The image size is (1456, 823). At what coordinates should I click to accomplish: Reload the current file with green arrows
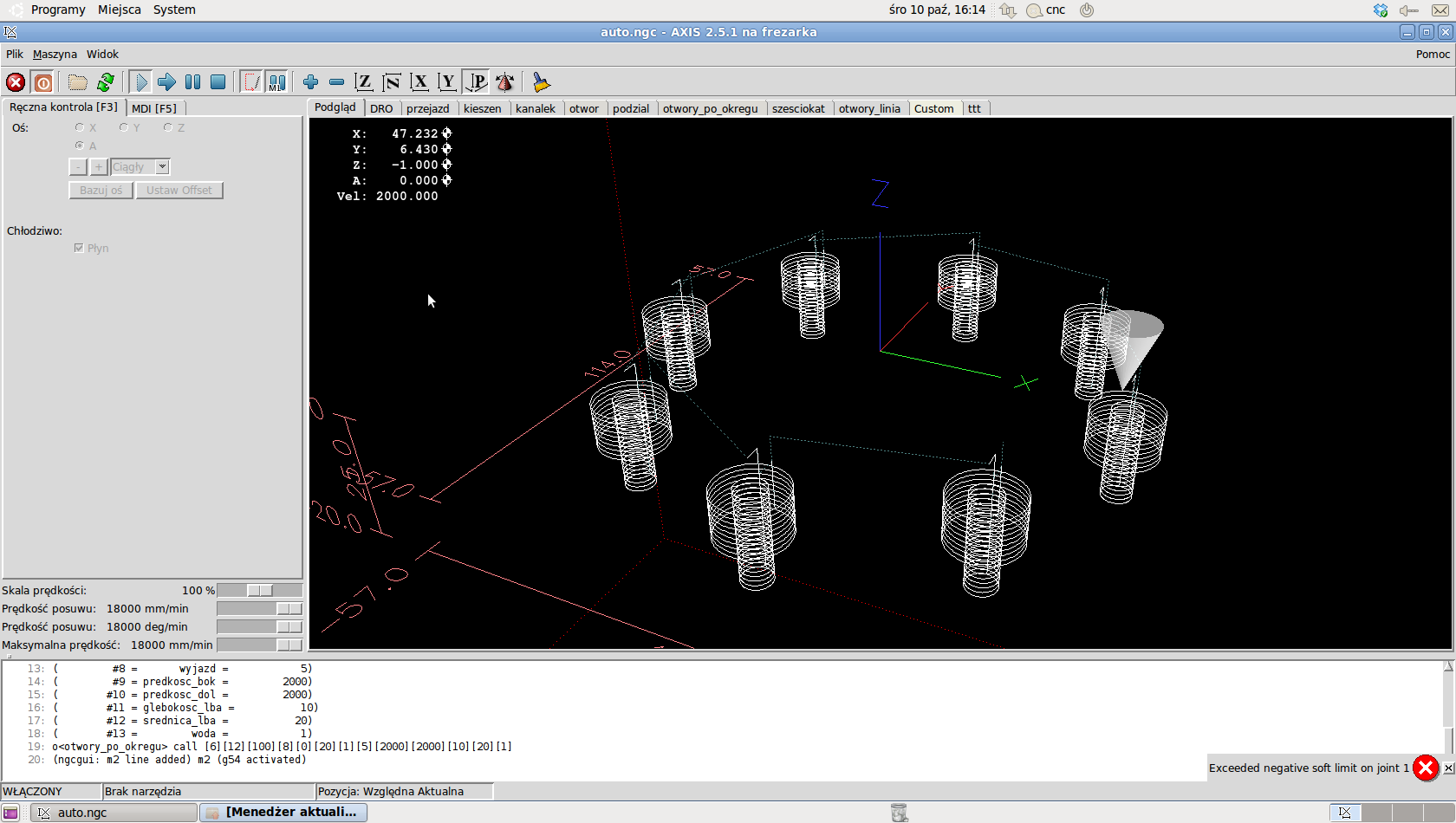pyautogui.click(x=106, y=82)
